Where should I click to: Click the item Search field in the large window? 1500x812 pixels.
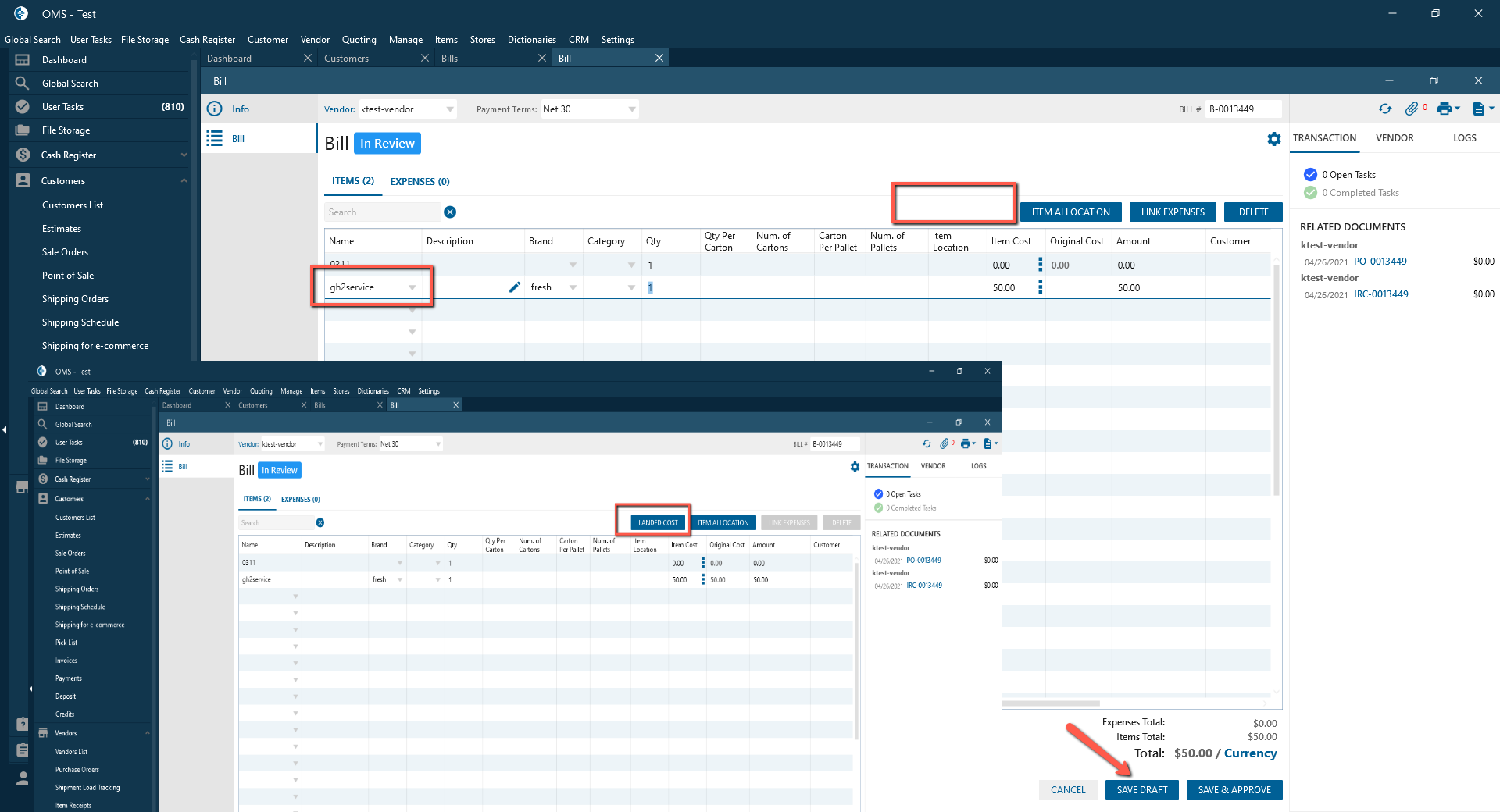pos(382,212)
